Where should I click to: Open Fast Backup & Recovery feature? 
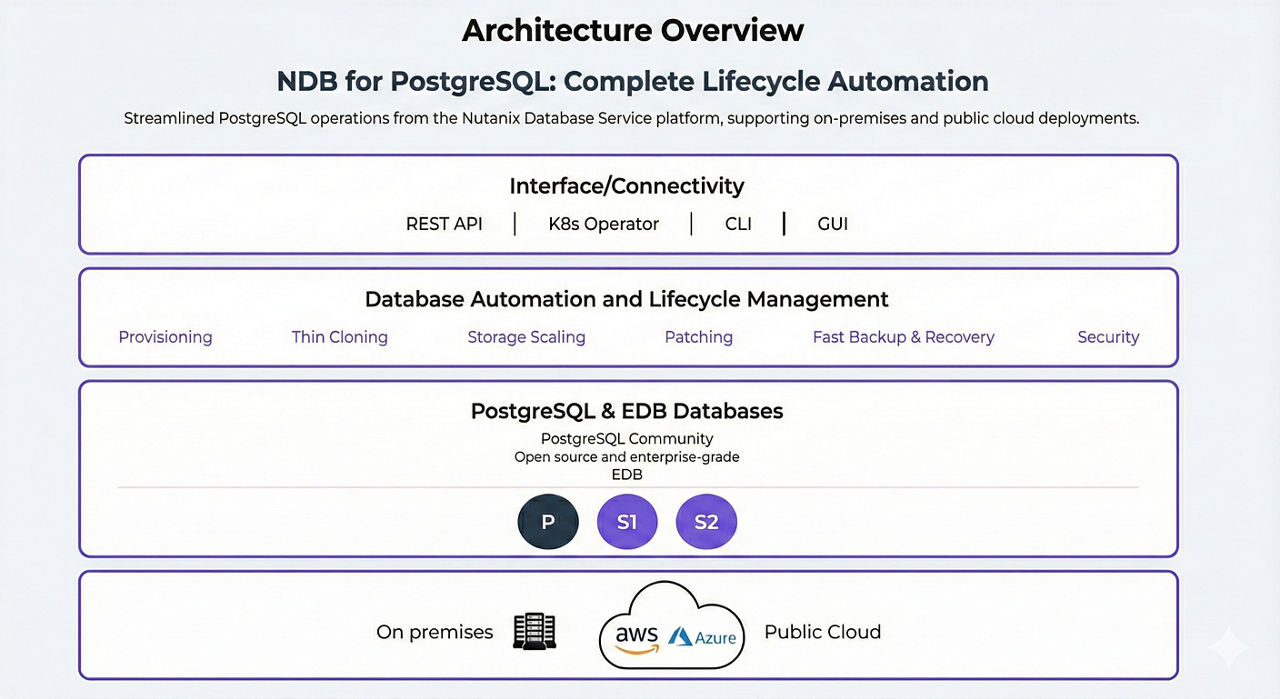903,337
